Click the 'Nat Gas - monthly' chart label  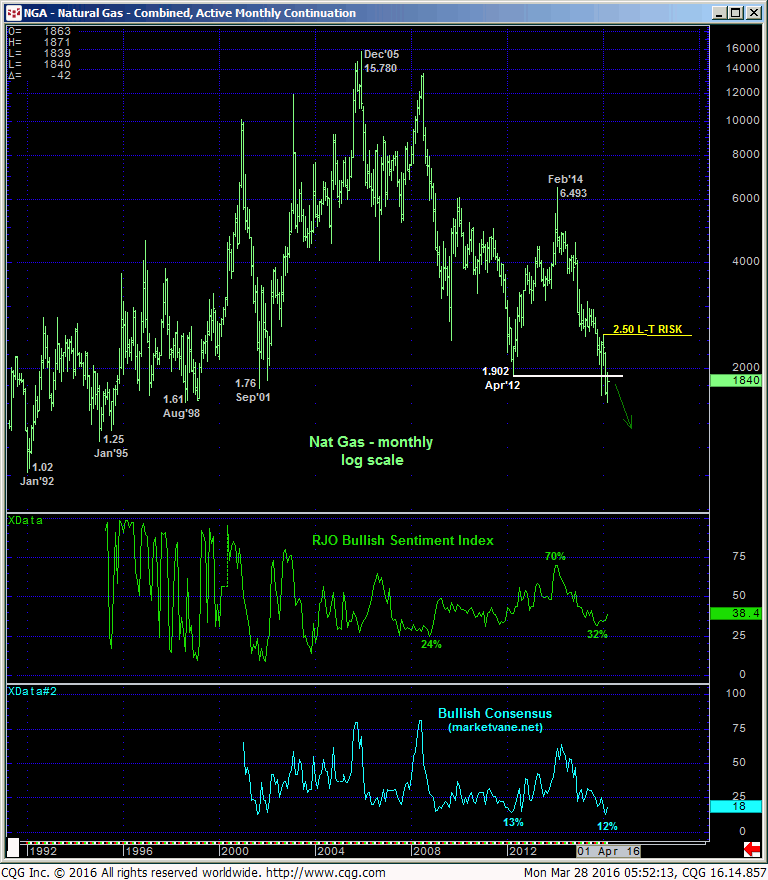[x=371, y=442]
